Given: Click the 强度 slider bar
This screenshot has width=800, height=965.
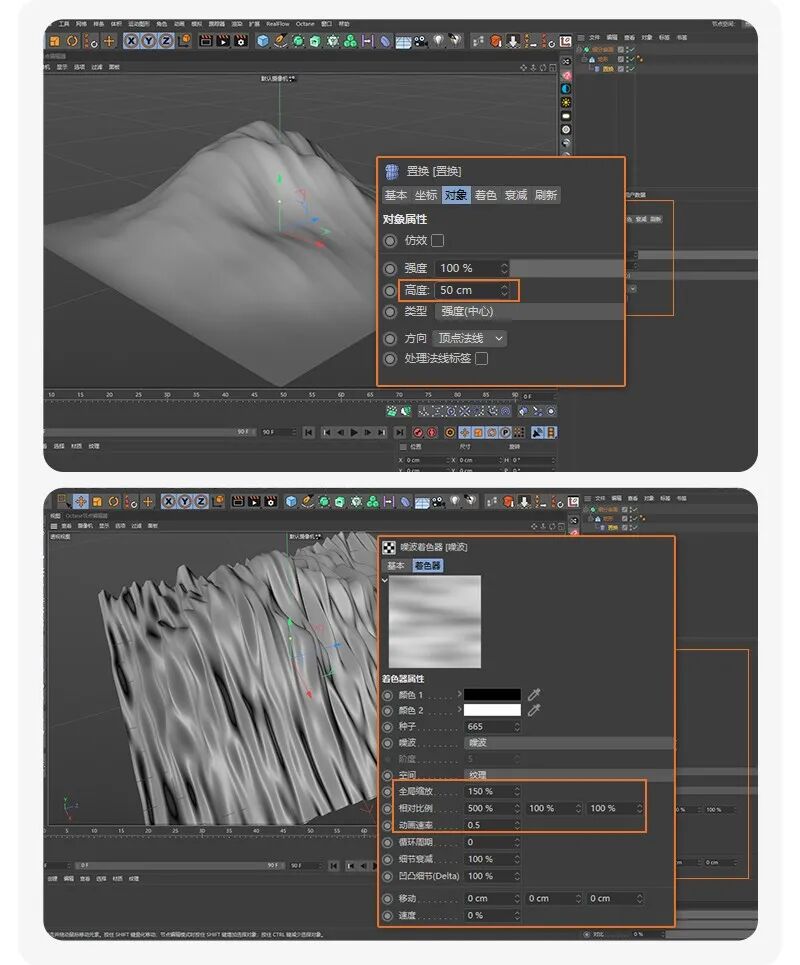Looking at the screenshot, I should (567, 268).
